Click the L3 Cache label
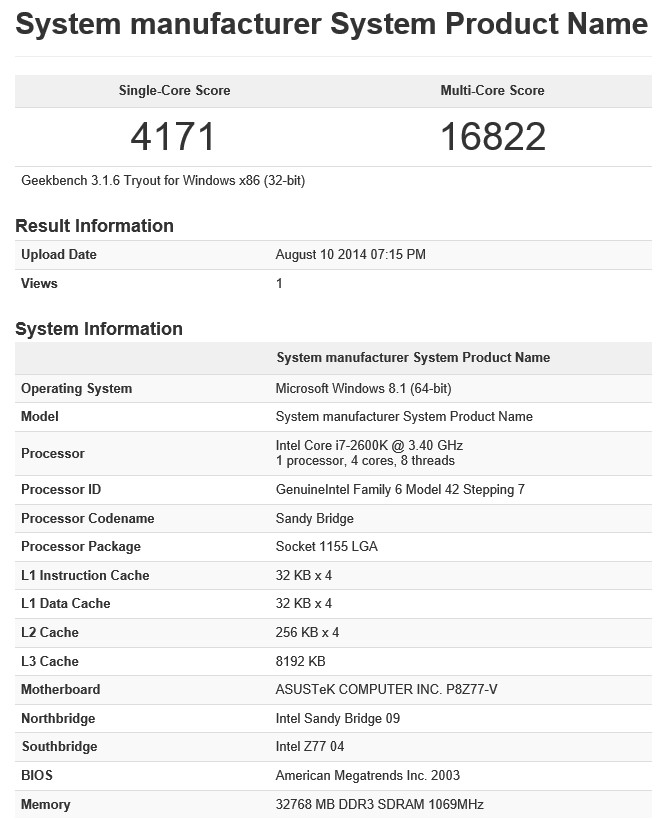Viewport: 656px width, 819px height. [50, 661]
